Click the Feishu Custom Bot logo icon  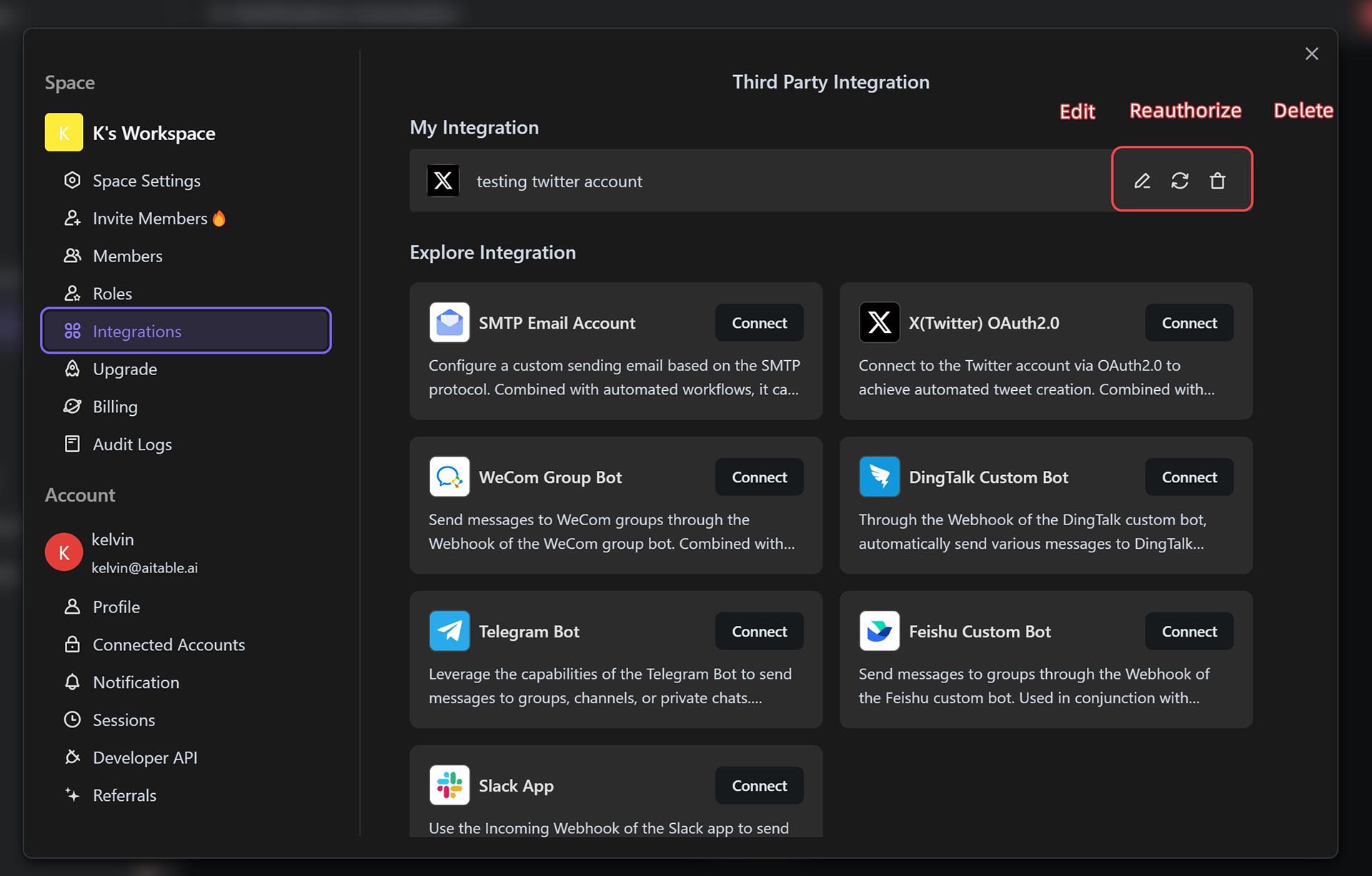tap(878, 630)
